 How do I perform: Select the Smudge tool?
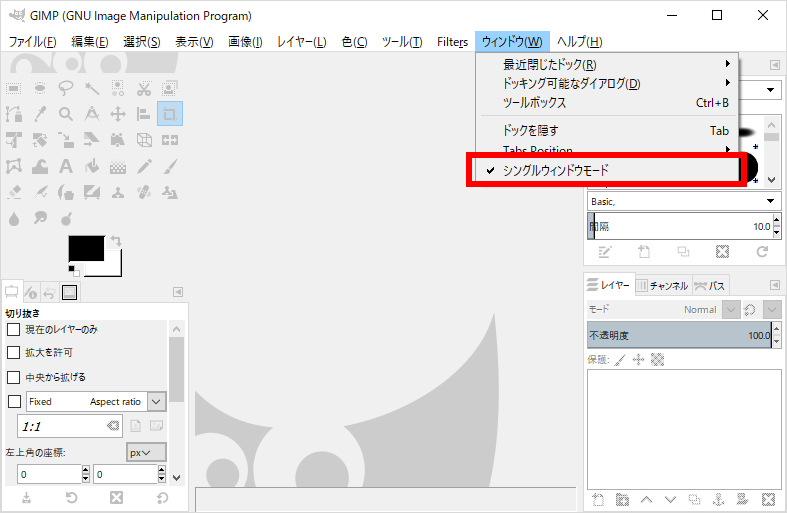[x=40, y=218]
